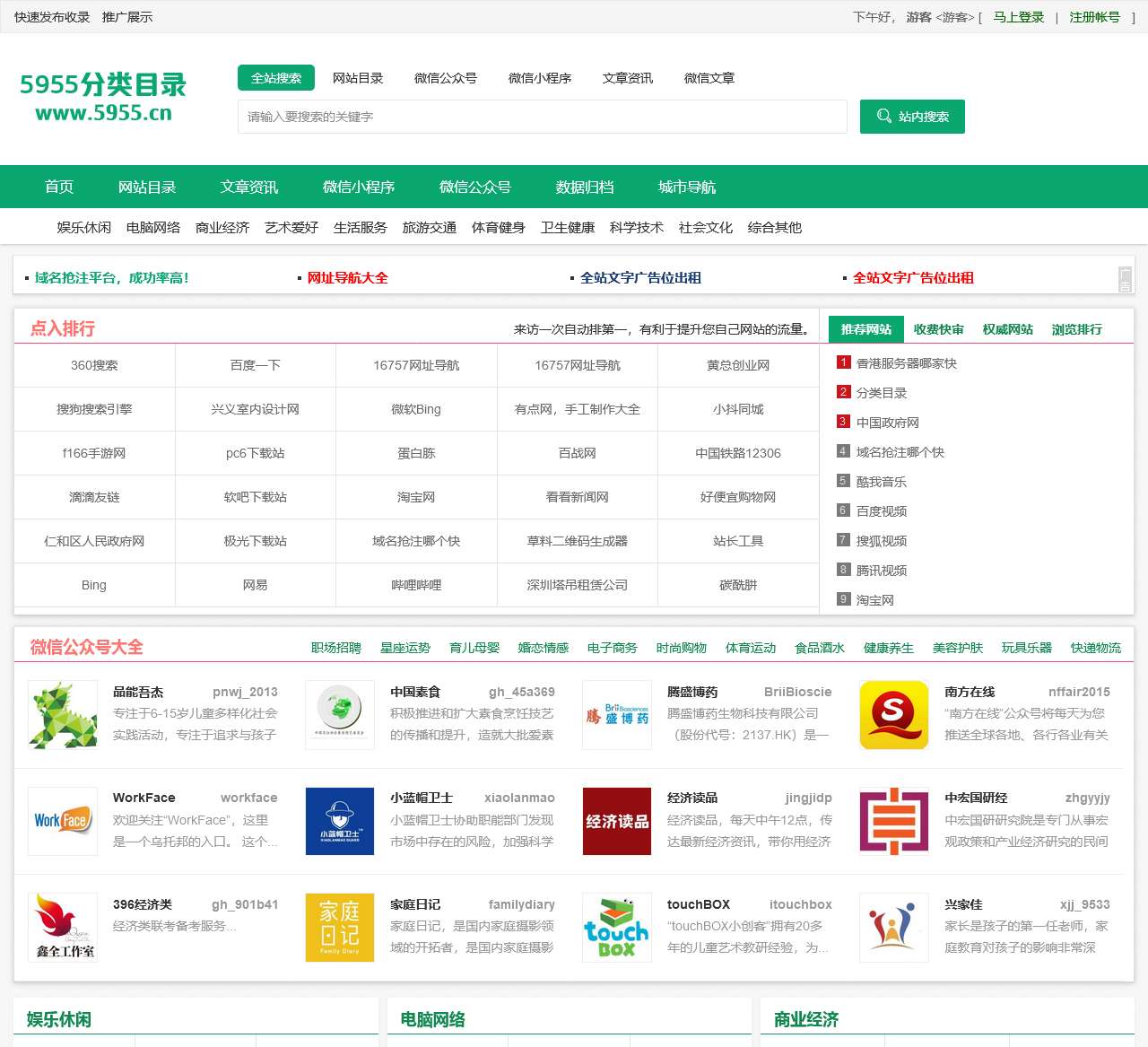This screenshot has height=1047, width=1148.
Task: Open the 品能吾杰 account logo thumbnail
Action: click(x=63, y=715)
